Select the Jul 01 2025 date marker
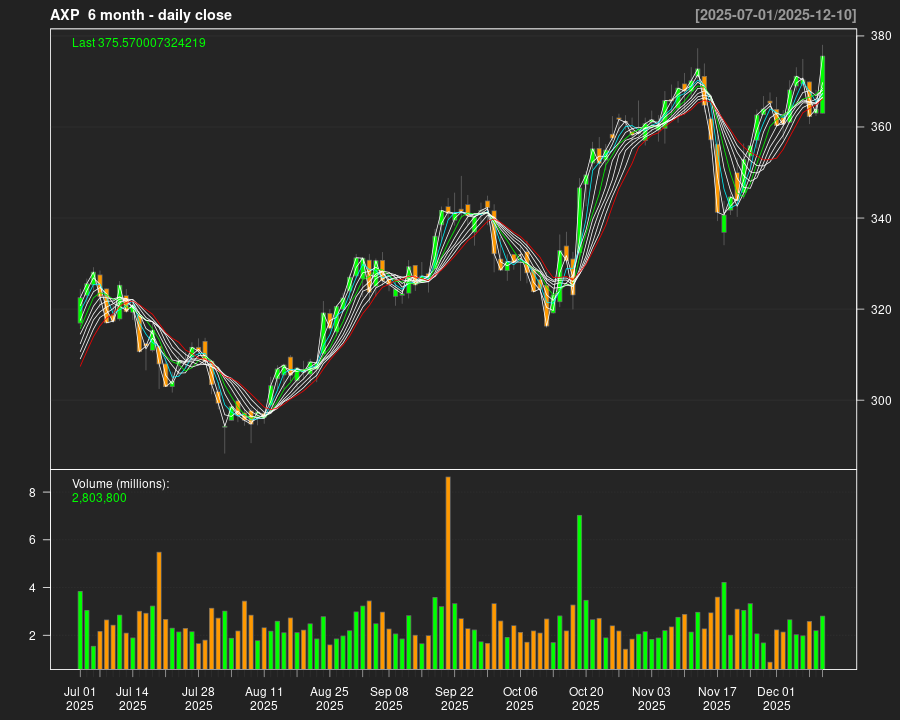900x720 pixels. pyautogui.click(x=80, y=698)
